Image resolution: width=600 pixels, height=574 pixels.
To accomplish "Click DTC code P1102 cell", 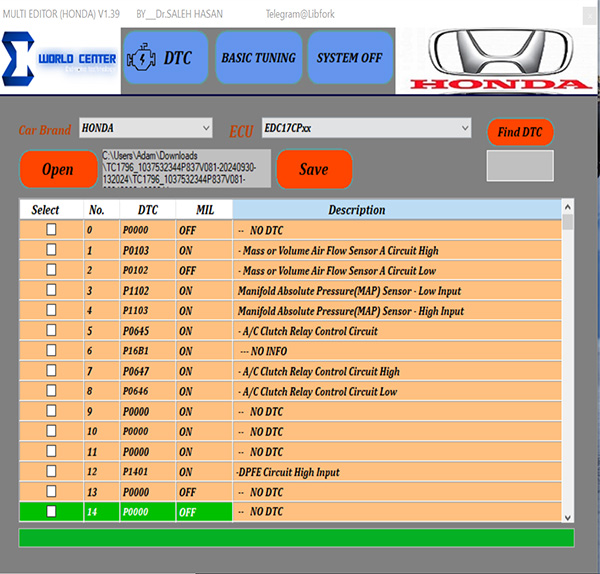I will 148,290.
